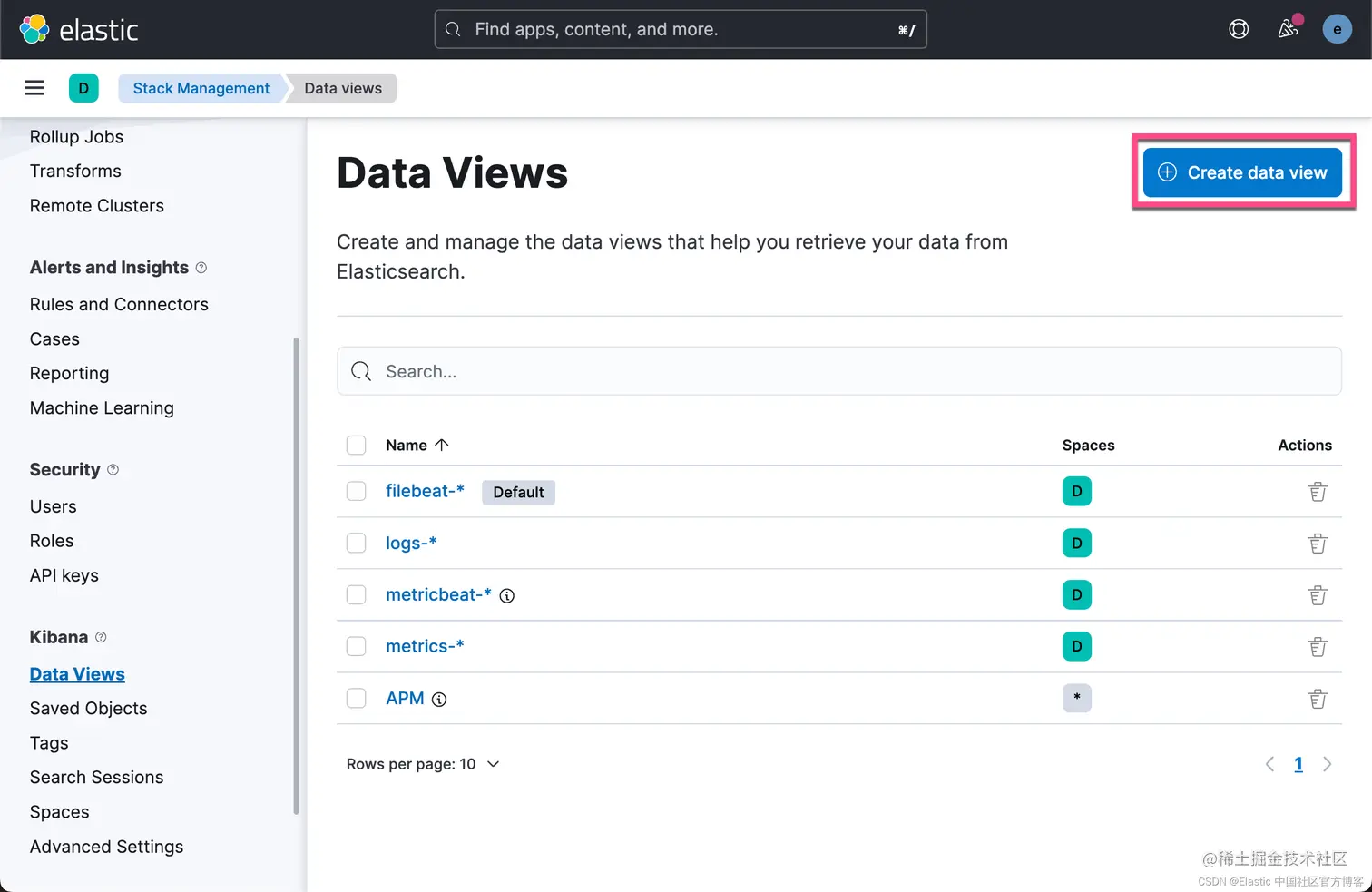This screenshot has height=892, width=1372.
Task: Open Roles under Security
Action: [x=52, y=541]
